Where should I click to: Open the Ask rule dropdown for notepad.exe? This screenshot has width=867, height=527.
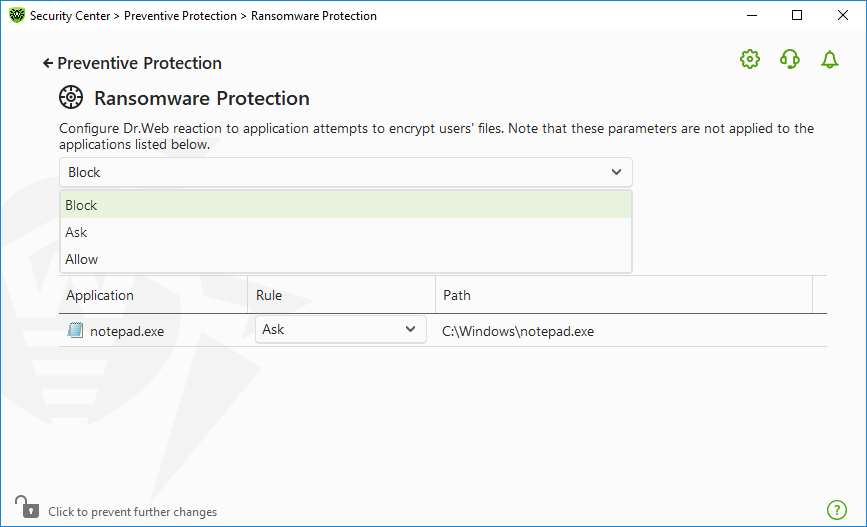[x=341, y=330]
